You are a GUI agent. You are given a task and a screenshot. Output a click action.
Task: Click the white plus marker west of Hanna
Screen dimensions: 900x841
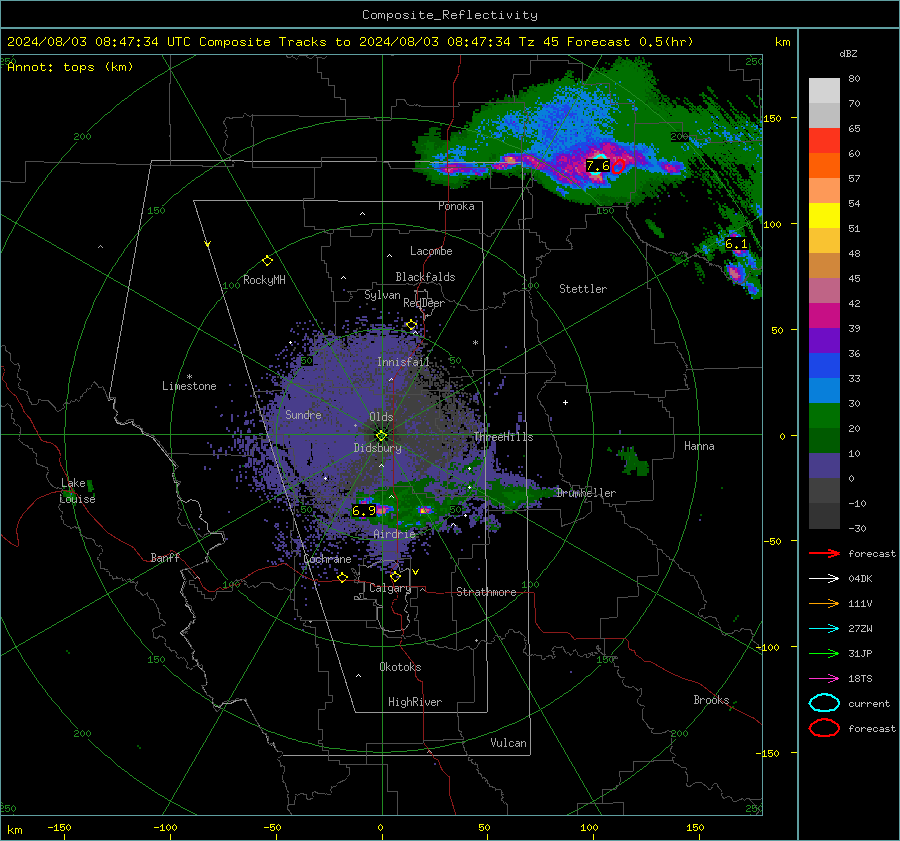(565, 402)
